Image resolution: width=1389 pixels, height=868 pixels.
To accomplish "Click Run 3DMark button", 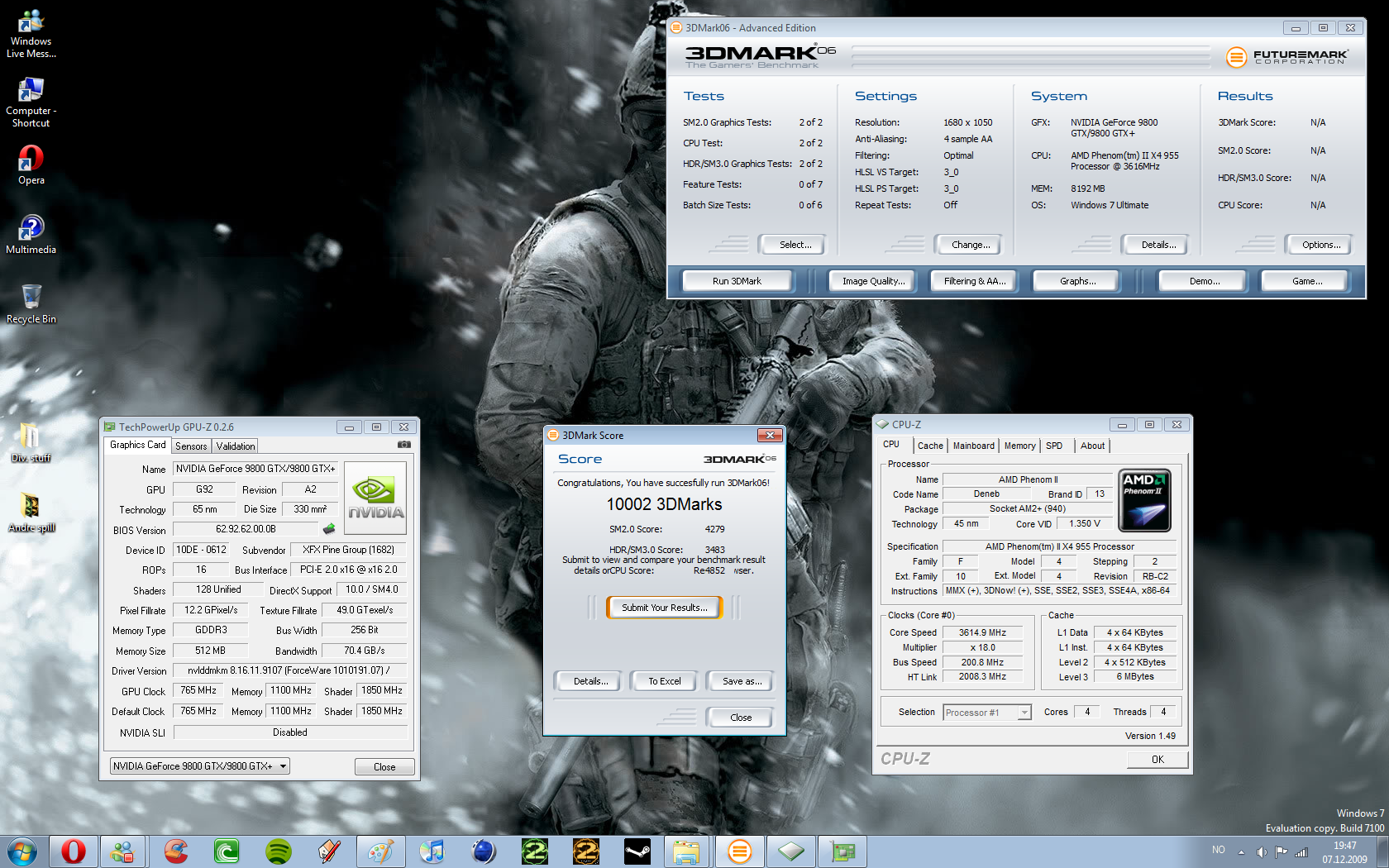I will pyautogui.click(x=737, y=281).
